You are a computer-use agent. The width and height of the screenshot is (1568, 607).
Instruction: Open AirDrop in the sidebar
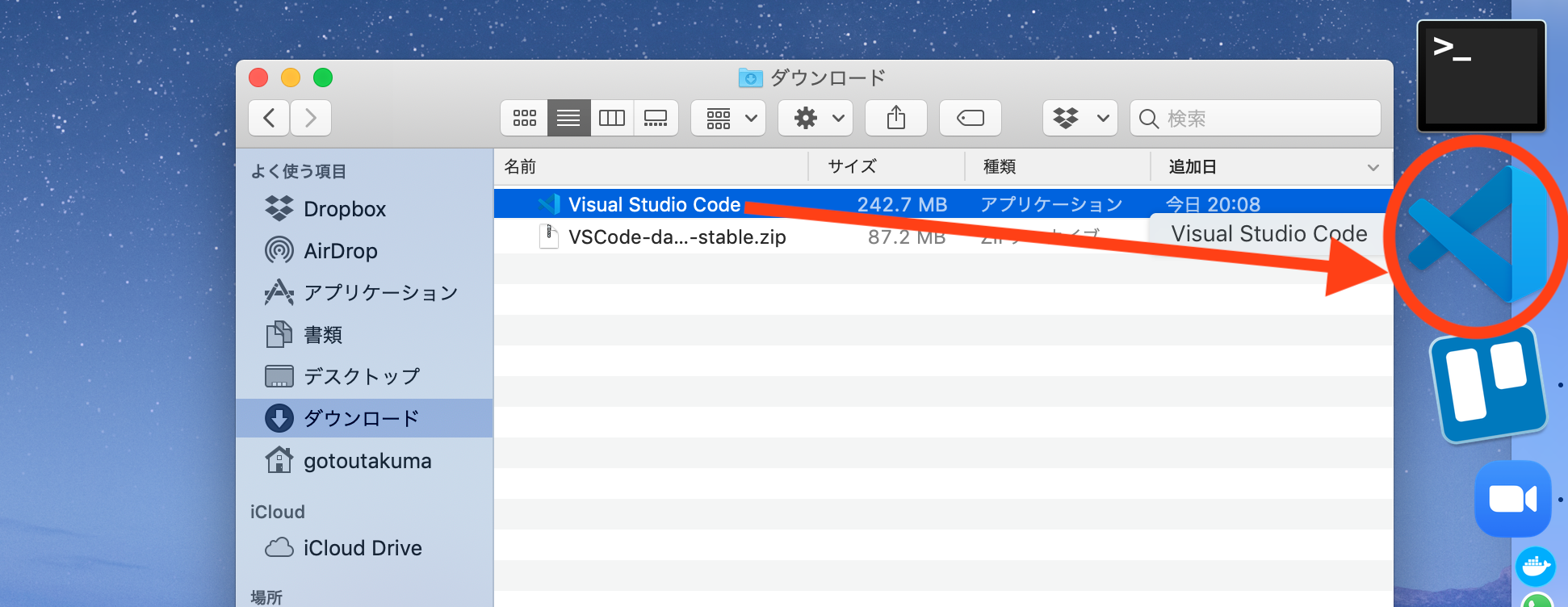pyautogui.click(x=364, y=251)
